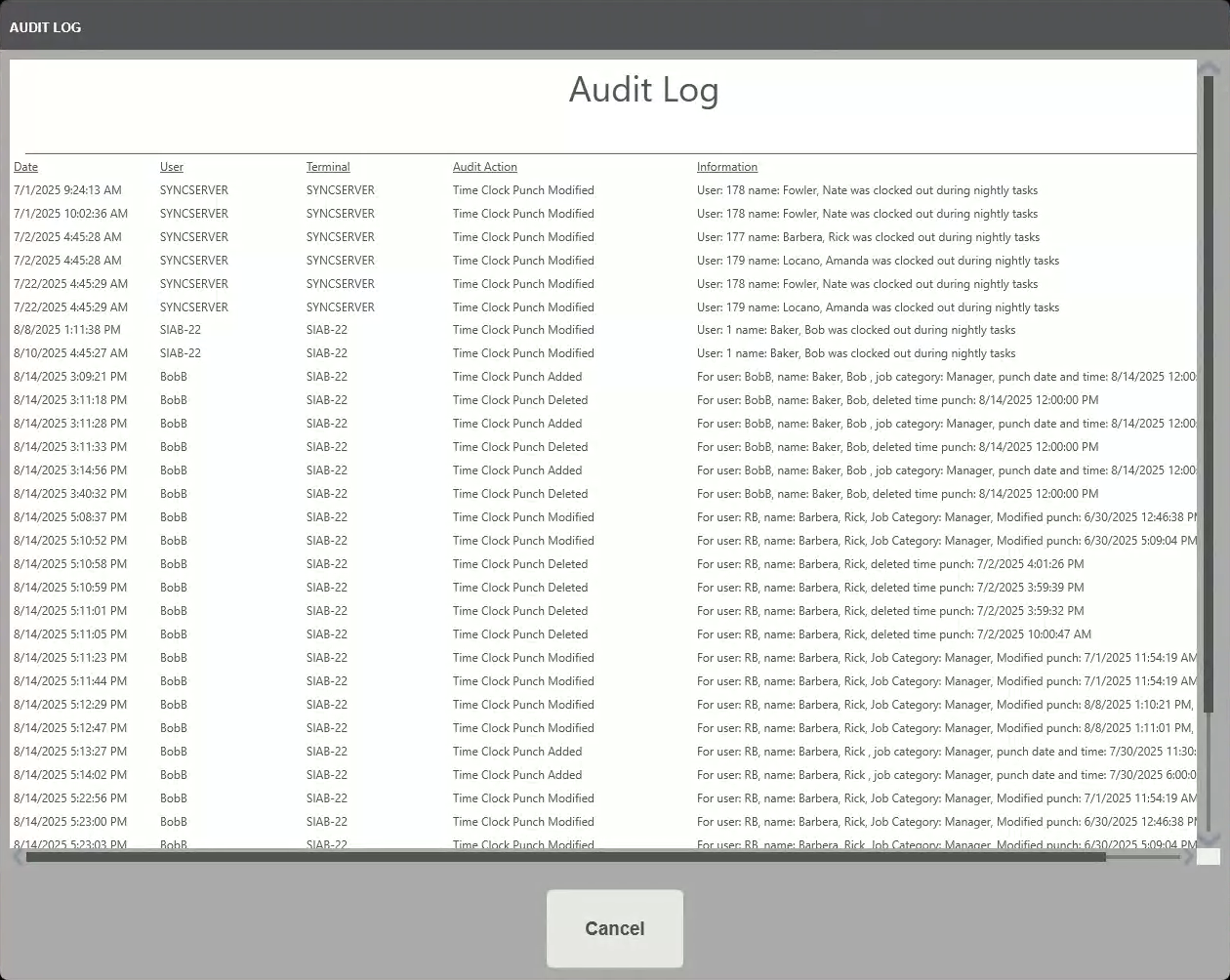Select the '8/14/2025 5:11:05 PM' date cell
This screenshot has width=1230, height=980.
point(70,634)
